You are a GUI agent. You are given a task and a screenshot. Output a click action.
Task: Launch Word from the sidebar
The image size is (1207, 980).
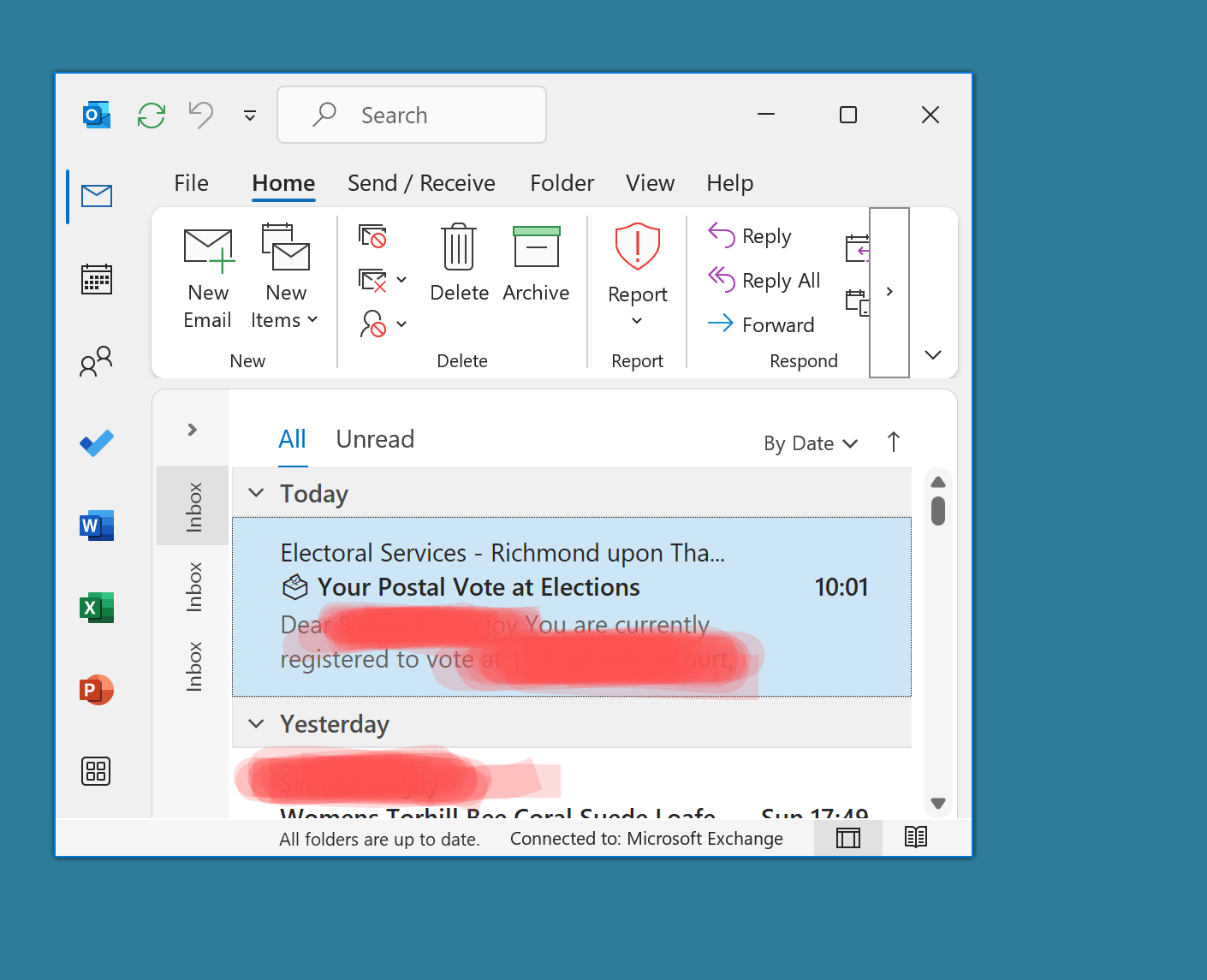(97, 525)
